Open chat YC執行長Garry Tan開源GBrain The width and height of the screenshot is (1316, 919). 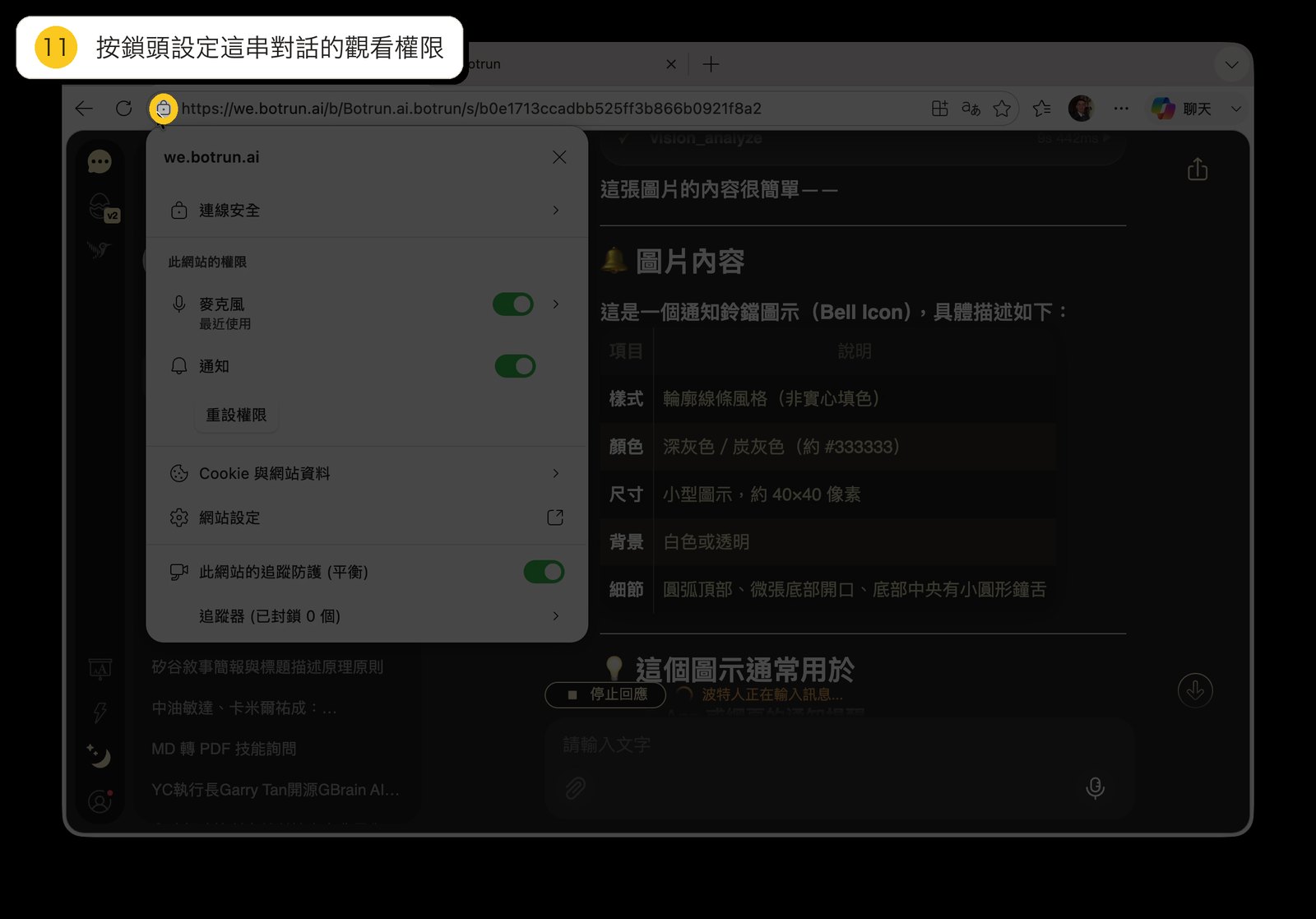tap(276, 790)
